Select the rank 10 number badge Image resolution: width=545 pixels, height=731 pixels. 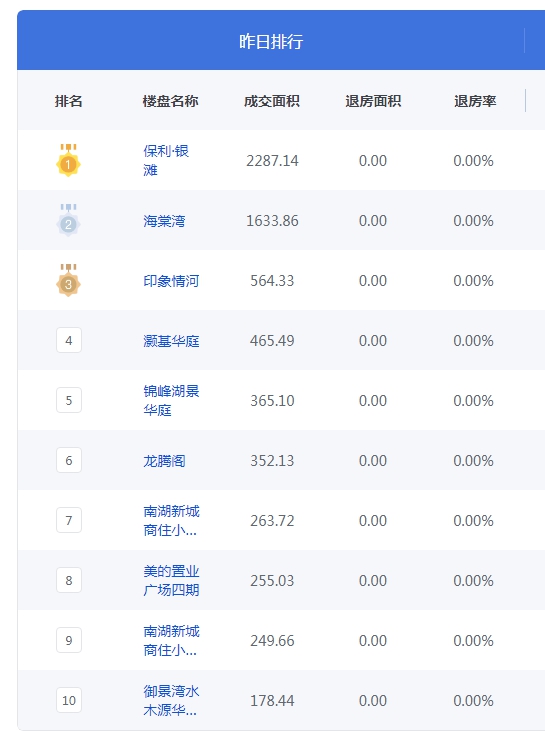point(69,700)
